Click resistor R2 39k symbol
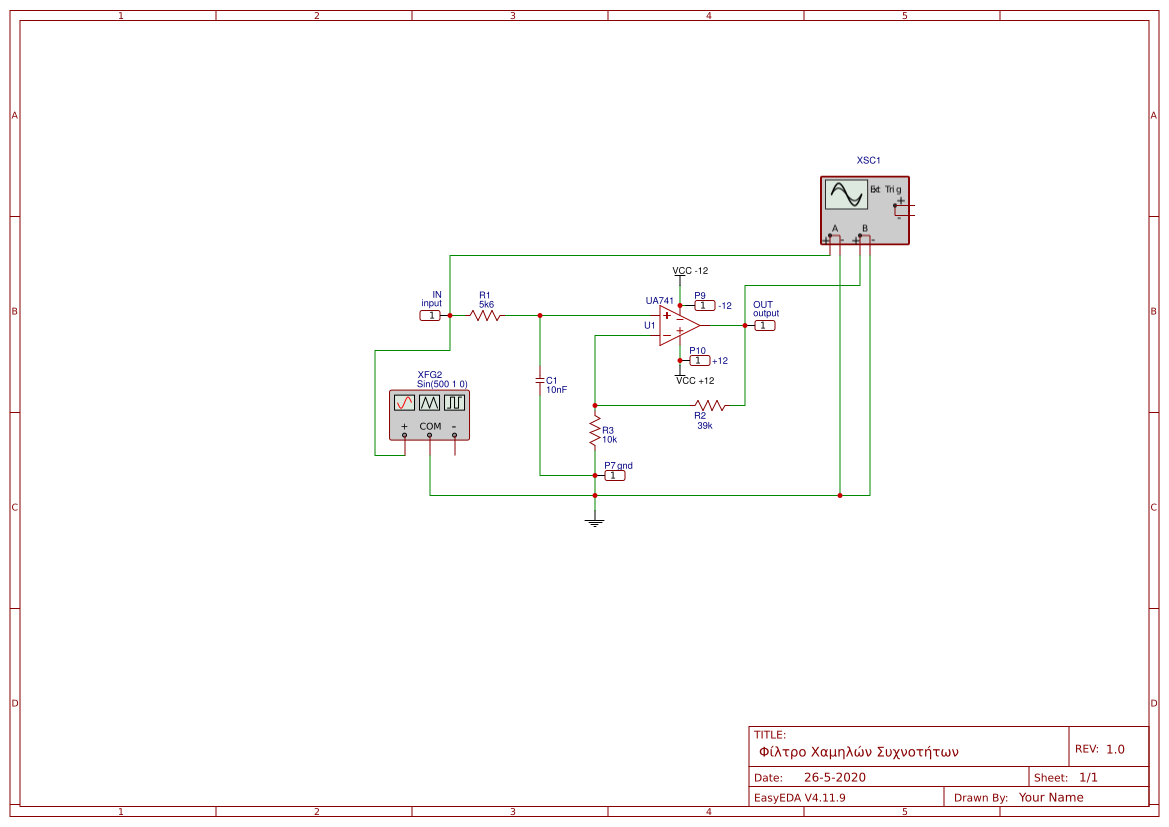The image size is (1169, 827). (709, 404)
